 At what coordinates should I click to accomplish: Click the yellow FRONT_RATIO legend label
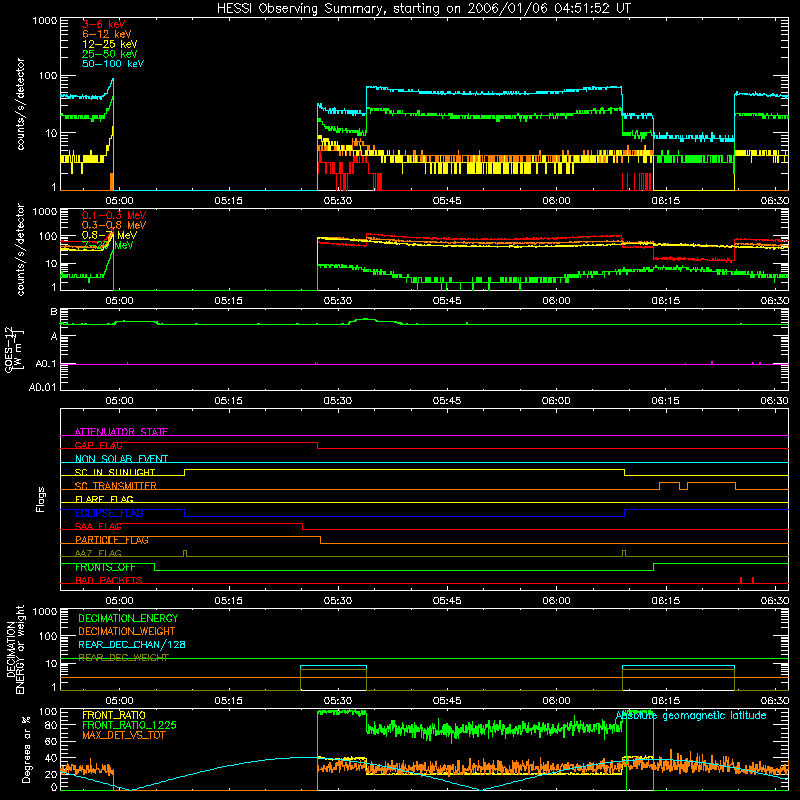(114, 715)
